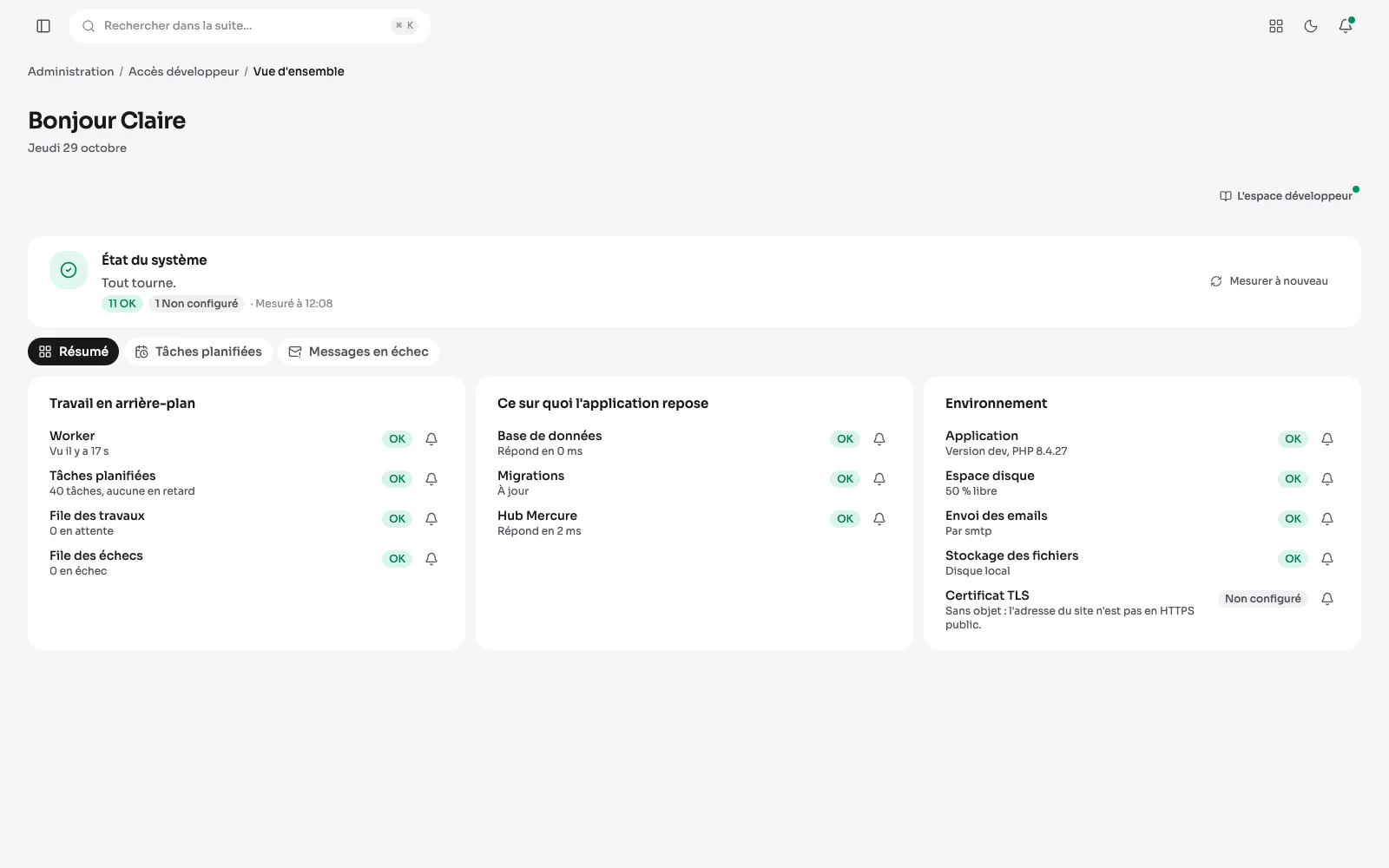1389x868 pixels.
Task: Click 'Version dev, PHP 8.4.27' text
Action: [x=1006, y=451]
